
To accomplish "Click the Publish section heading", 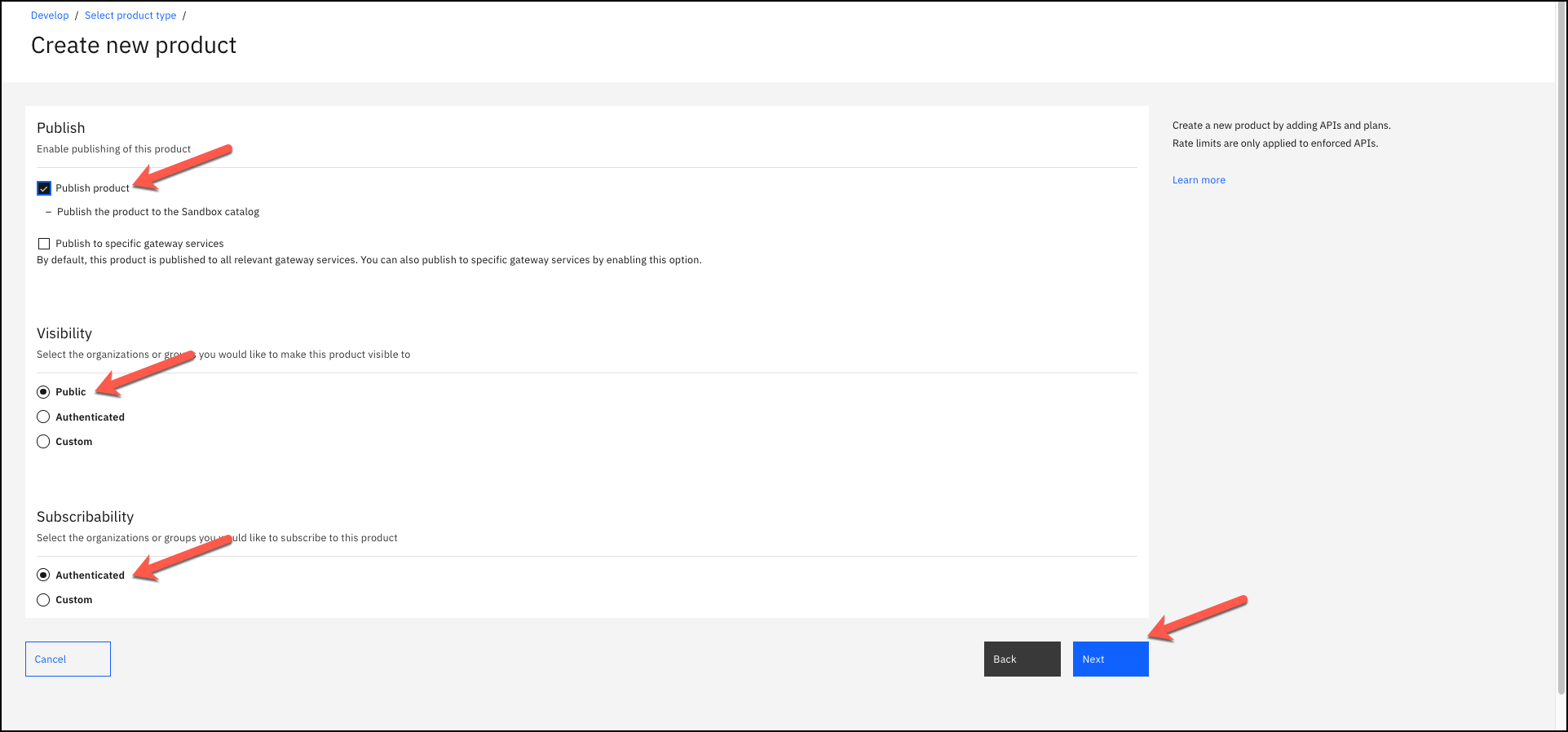I will pos(61,128).
